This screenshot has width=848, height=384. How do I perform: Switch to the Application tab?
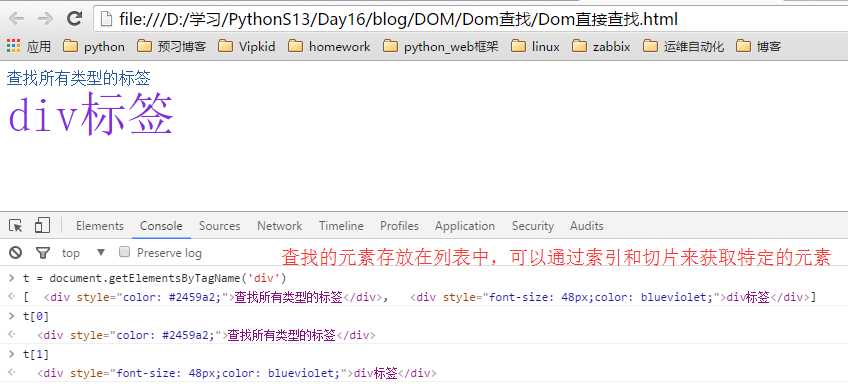(465, 226)
